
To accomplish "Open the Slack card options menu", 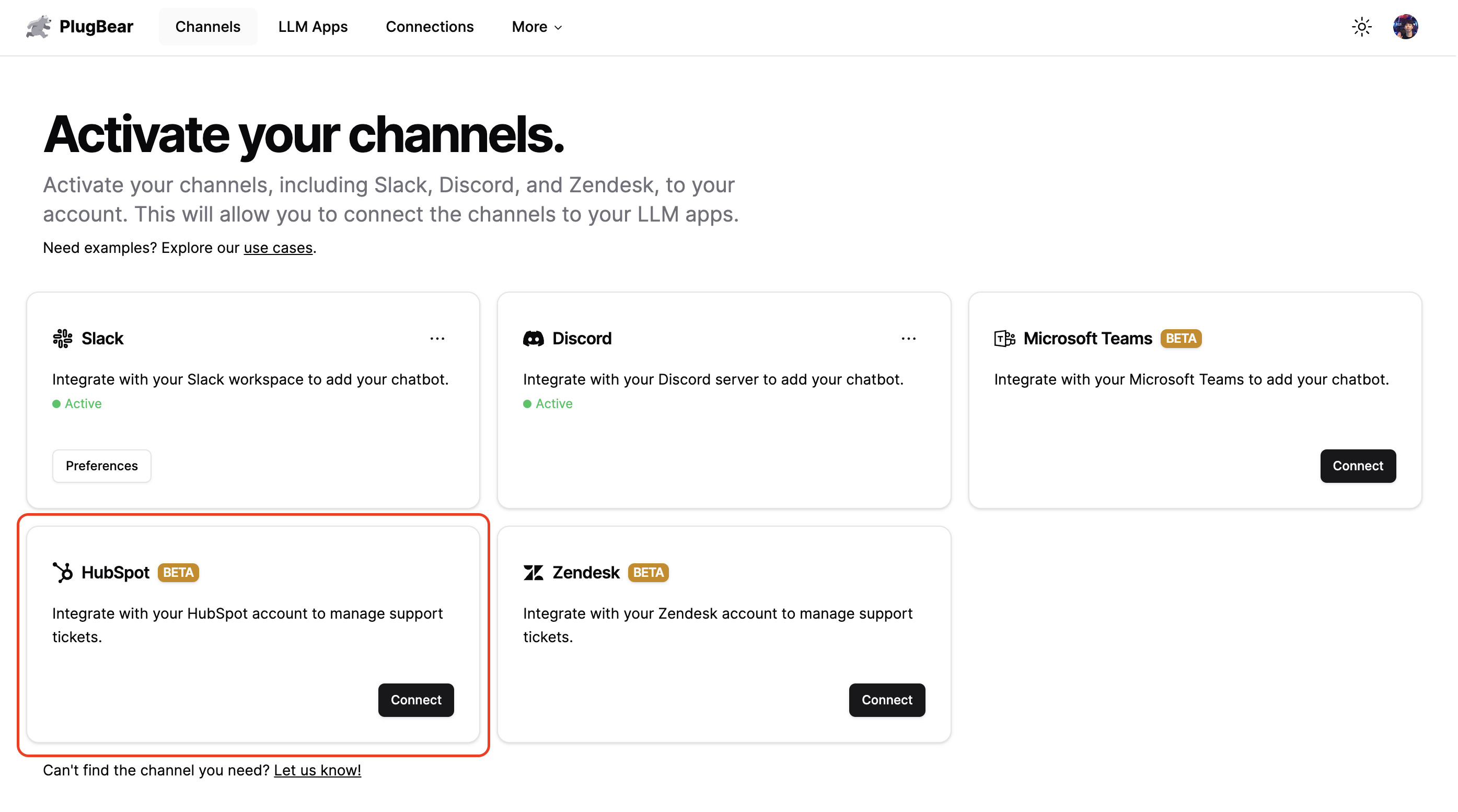I will [437, 338].
